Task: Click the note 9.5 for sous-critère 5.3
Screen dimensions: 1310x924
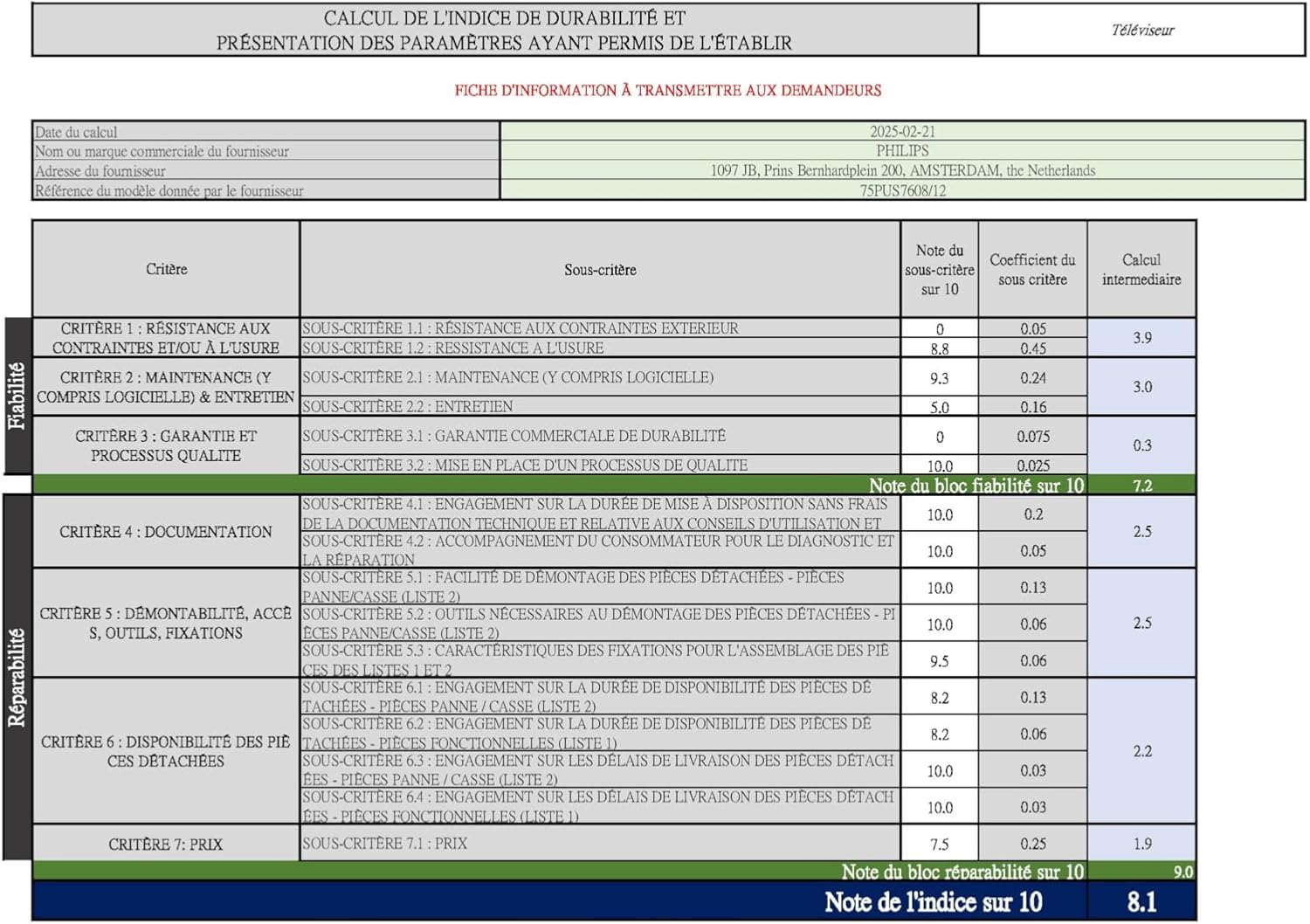Action: (940, 661)
